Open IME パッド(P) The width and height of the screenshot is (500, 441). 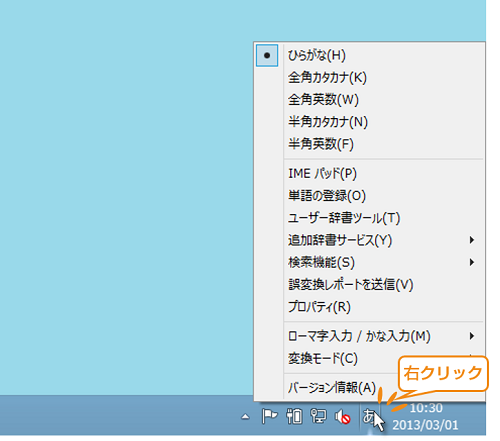369,173
